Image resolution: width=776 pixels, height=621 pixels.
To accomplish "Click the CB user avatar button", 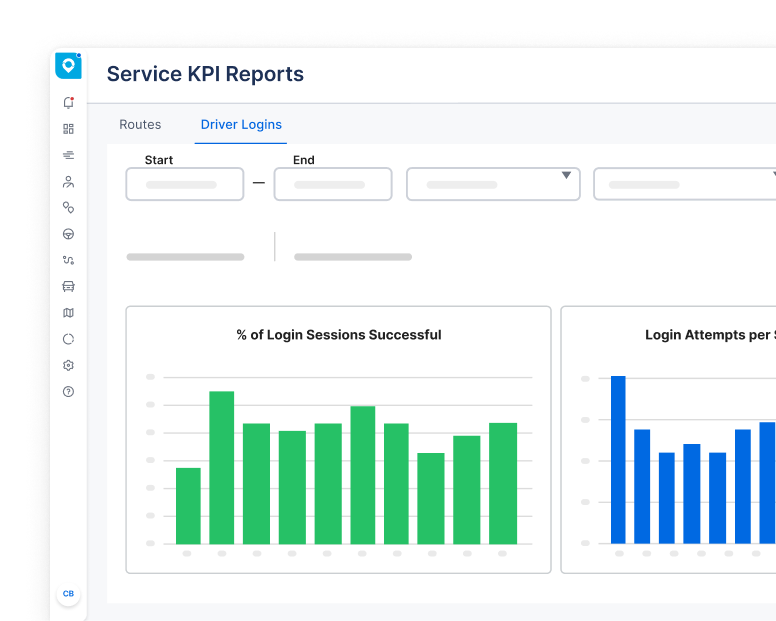I will [x=68, y=593].
